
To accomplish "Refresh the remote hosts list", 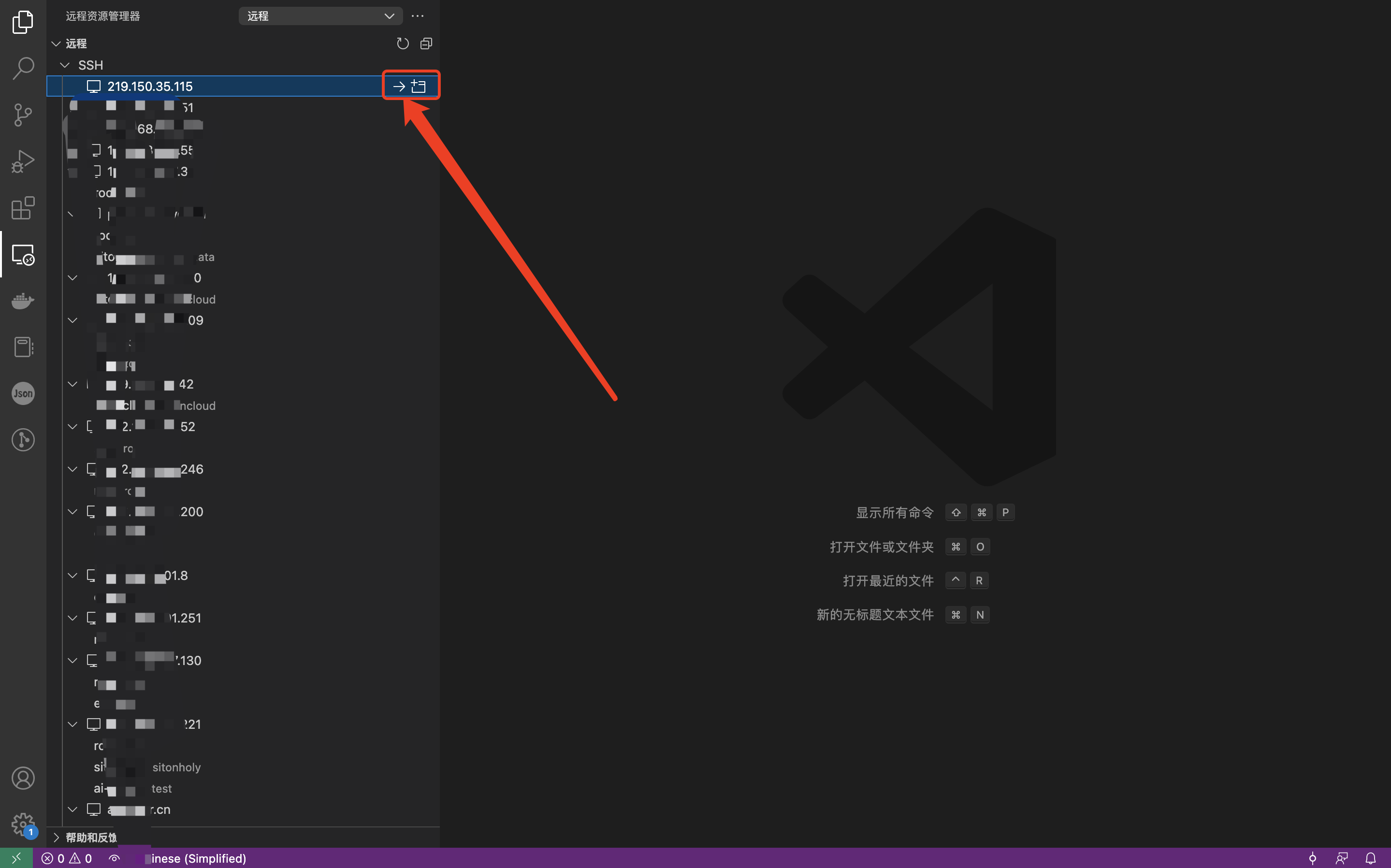I will 403,43.
